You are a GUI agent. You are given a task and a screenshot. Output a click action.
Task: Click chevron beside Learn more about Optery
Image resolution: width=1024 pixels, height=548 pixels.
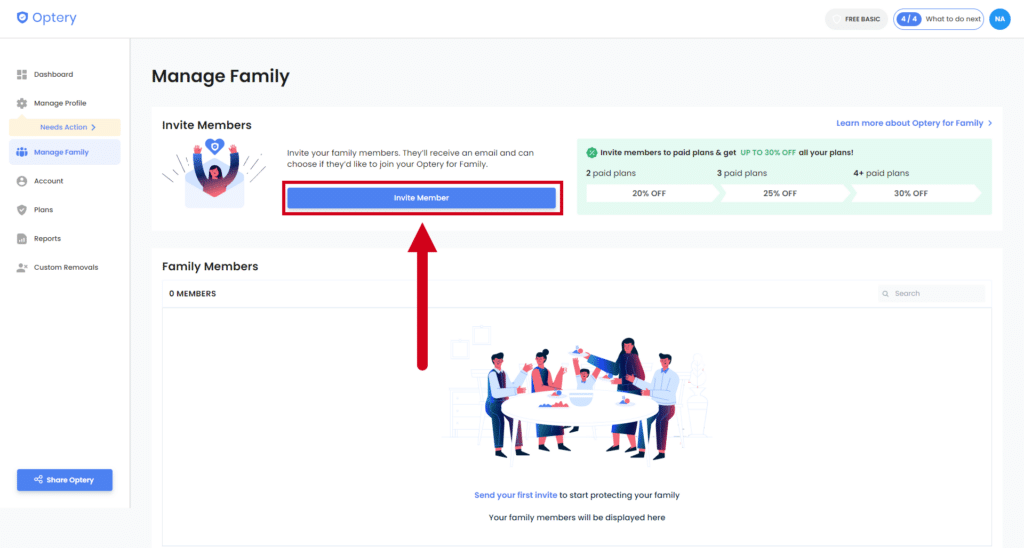(990, 123)
